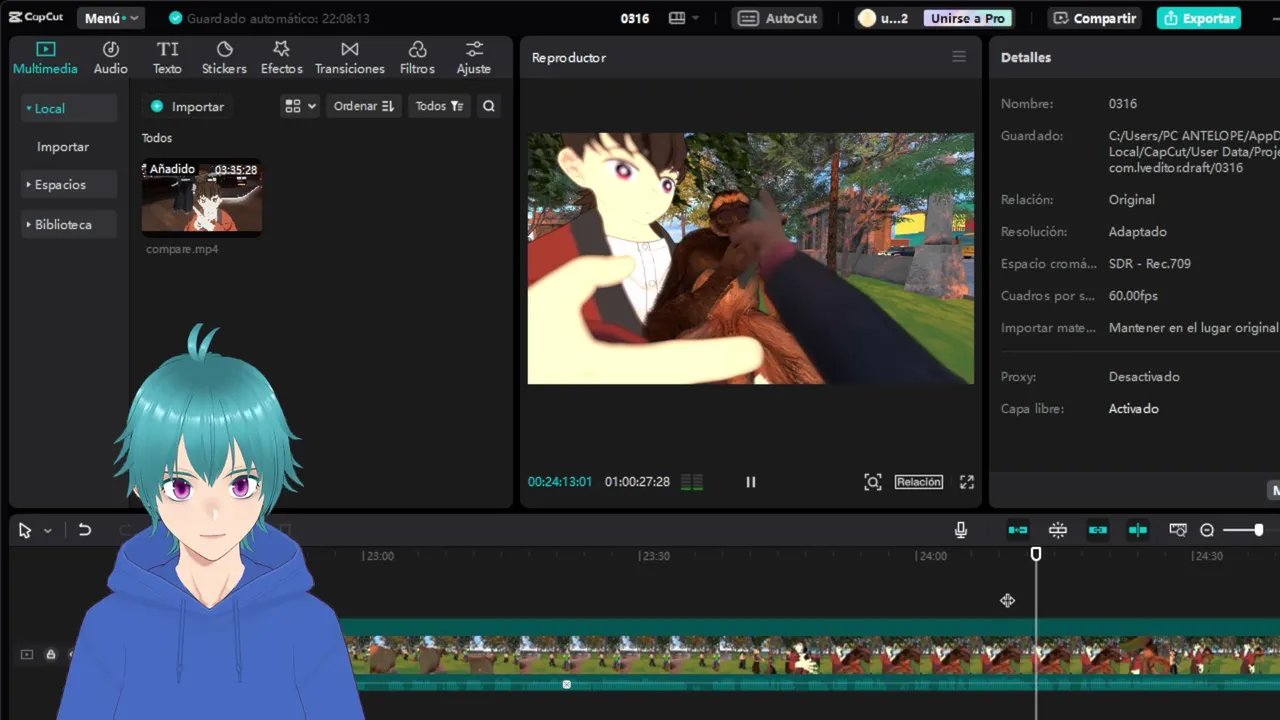This screenshot has height=720, width=1280.
Task: Open the selection tool dropdown arrow
Action: click(x=47, y=531)
